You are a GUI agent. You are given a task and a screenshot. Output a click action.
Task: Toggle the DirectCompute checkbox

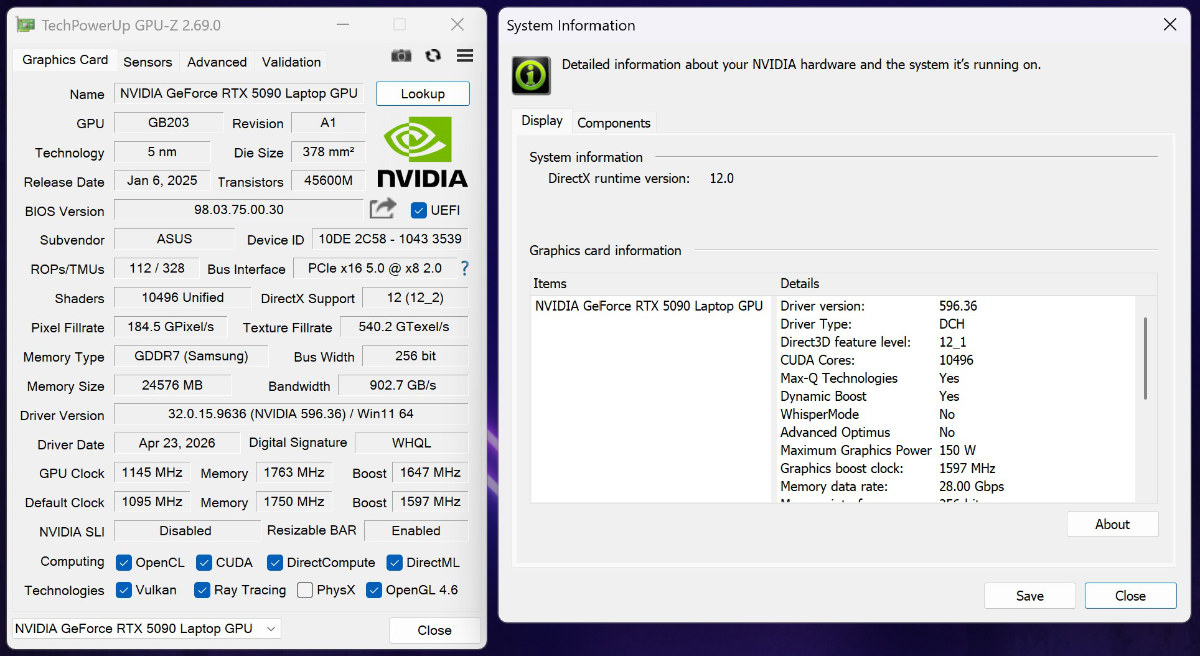pyautogui.click(x=275, y=563)
